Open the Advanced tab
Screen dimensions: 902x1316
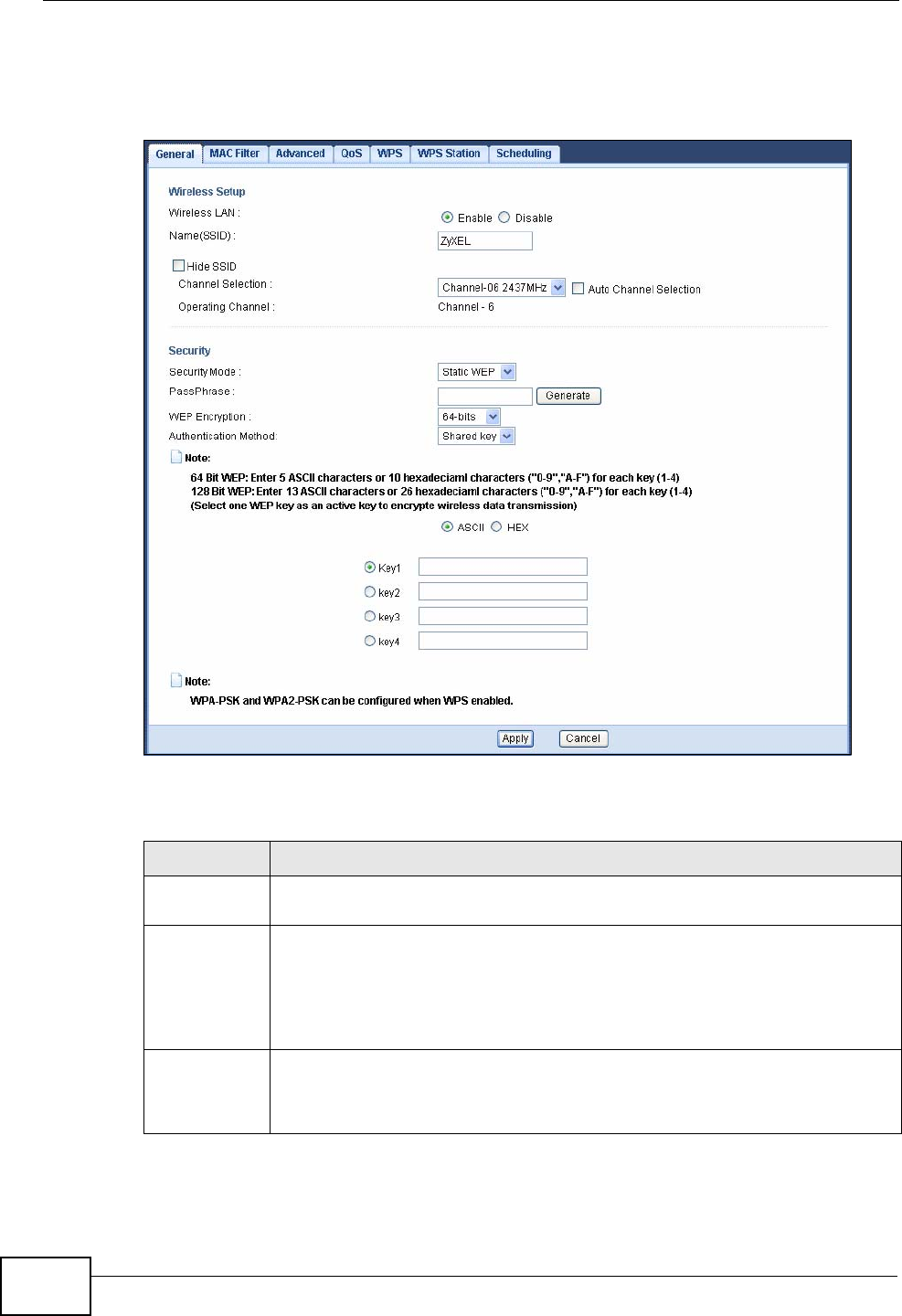tap(301, 154)
